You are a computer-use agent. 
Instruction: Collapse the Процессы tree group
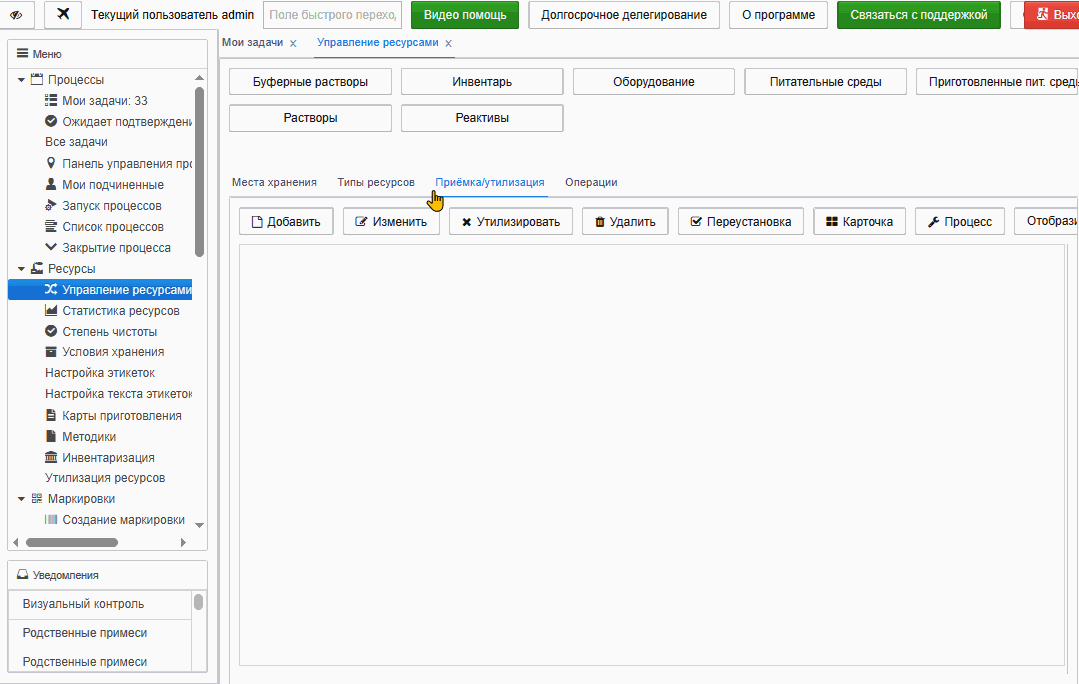21,80
